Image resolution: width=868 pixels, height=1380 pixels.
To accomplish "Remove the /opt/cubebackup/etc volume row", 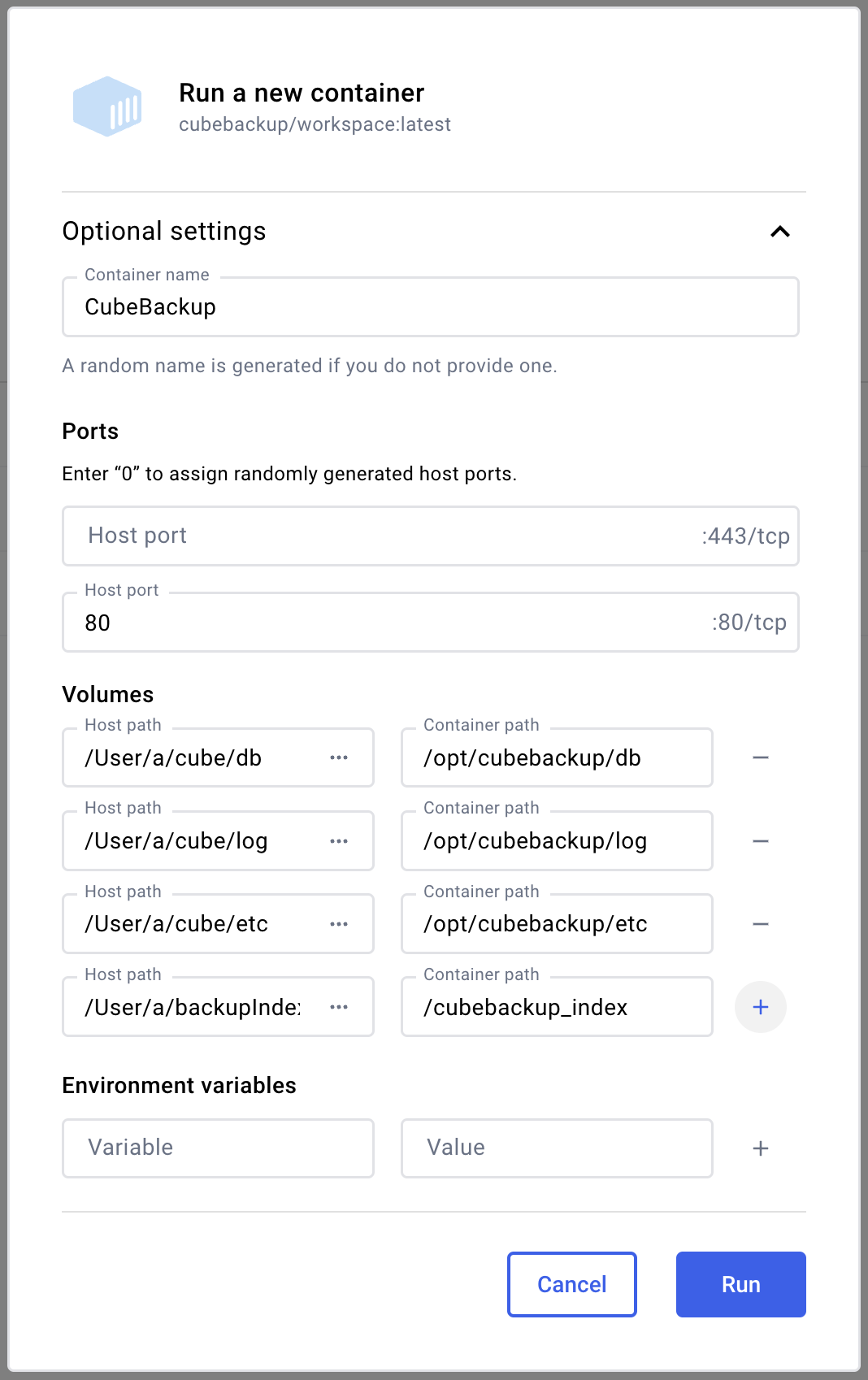I will coord(761,924).
